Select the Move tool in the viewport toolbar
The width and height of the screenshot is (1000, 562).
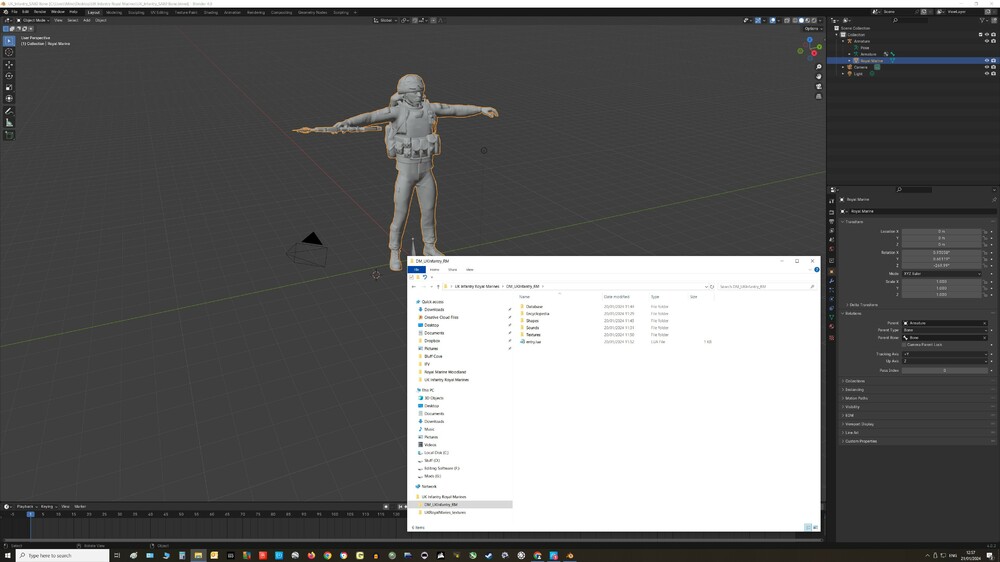pyautogui.click(x=10, y=64)
